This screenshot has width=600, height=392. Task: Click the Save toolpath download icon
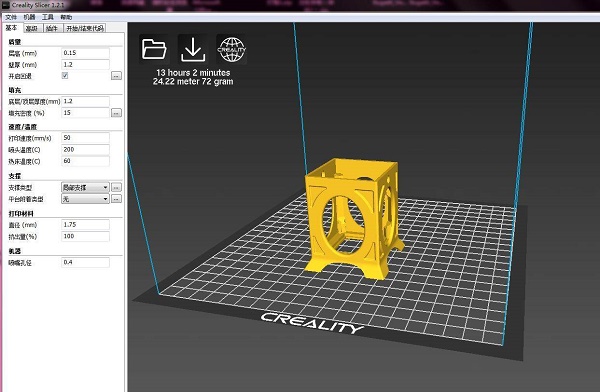[x=192, y=49]
